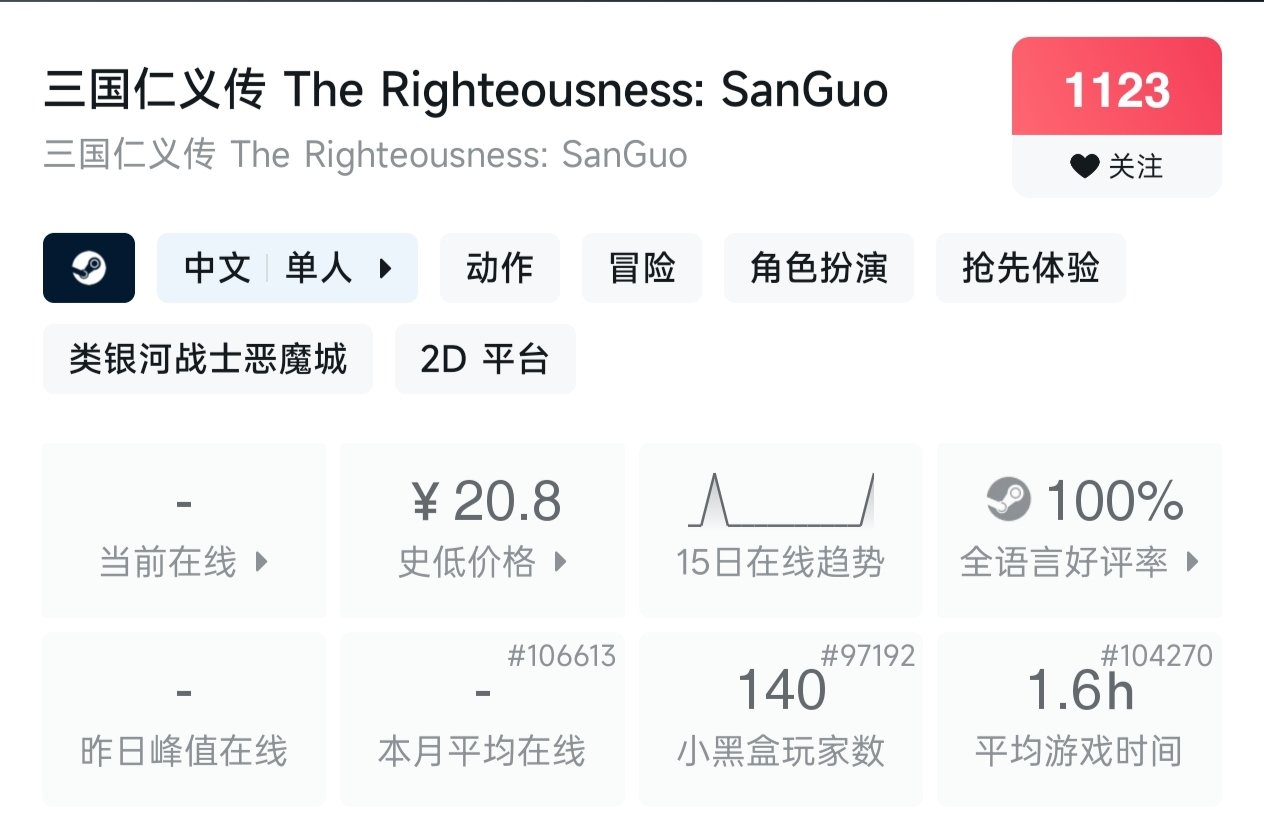
Task: Open the 抢先体验 tag
Action: tap(1031, 268)
